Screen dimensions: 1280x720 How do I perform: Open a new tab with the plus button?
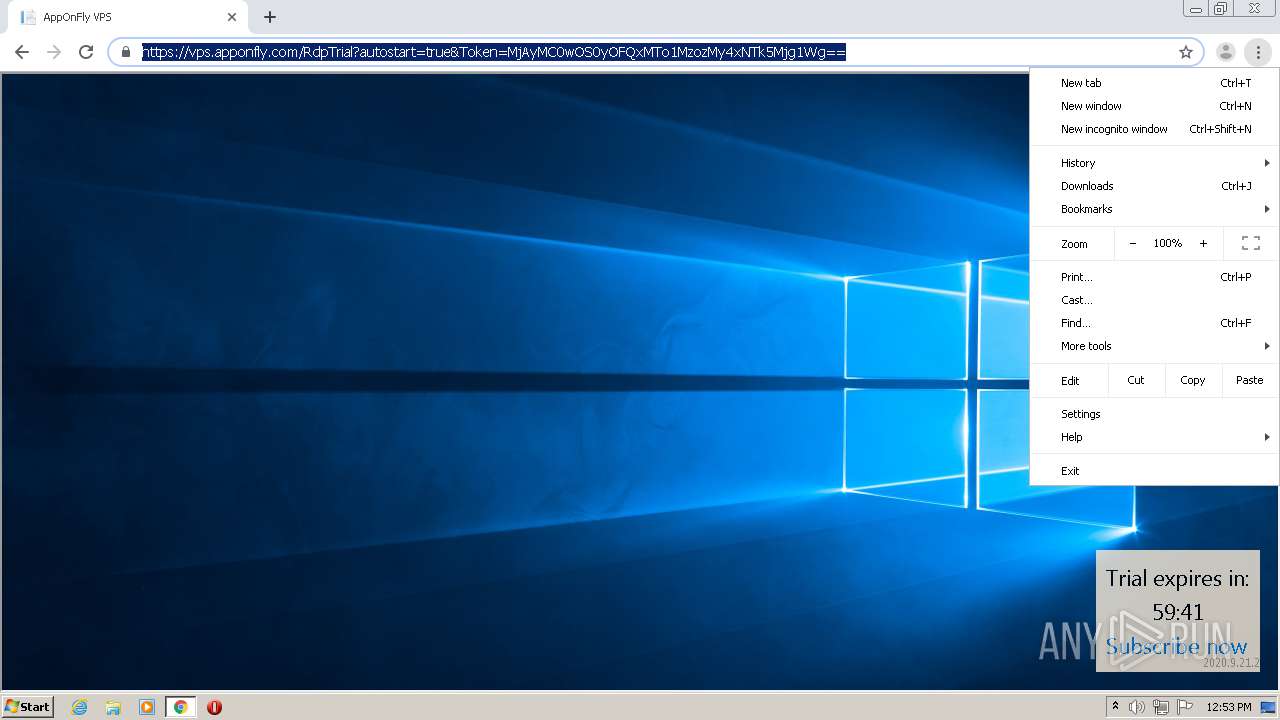point(270,17)
